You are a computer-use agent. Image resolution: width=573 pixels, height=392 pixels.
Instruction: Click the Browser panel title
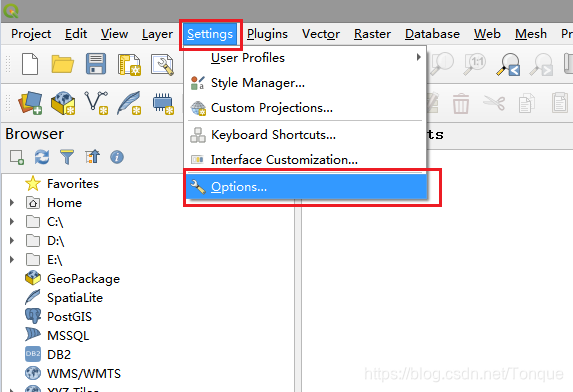pyautogui.click(x=34, y=134)
